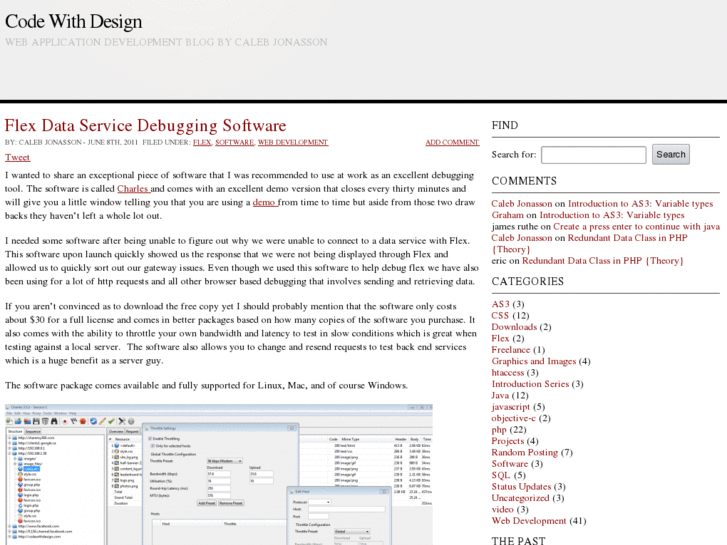Open the Web Development category in sidebar

pos(529,521)
